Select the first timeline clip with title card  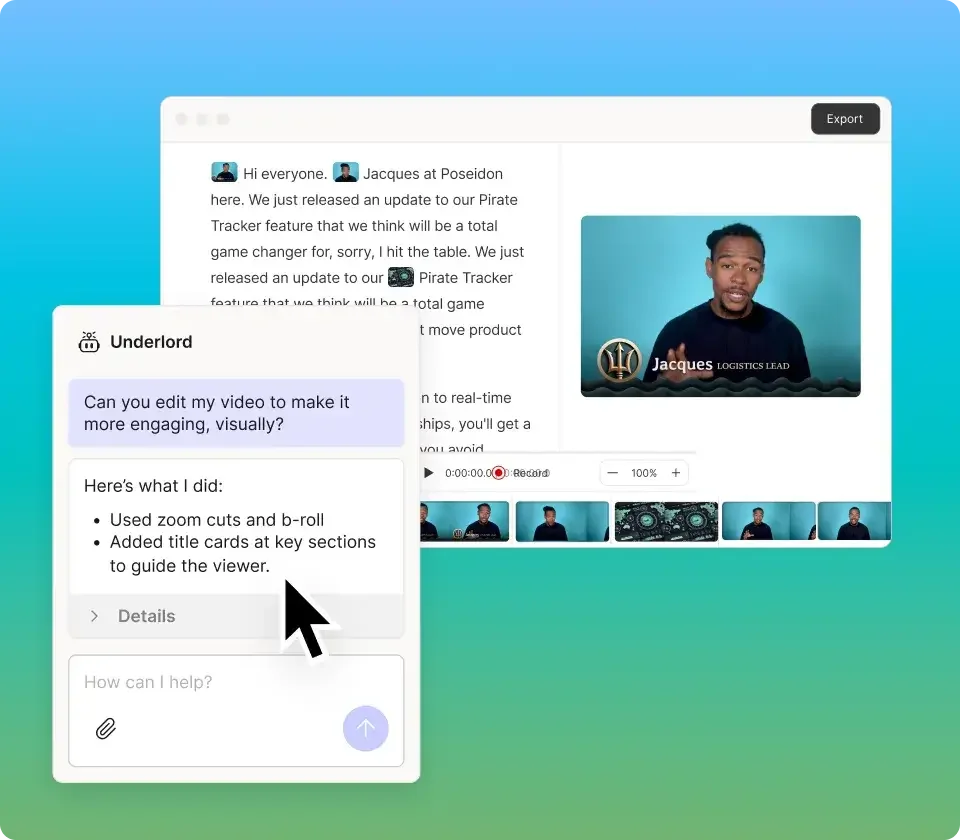[x=465, y=521]
